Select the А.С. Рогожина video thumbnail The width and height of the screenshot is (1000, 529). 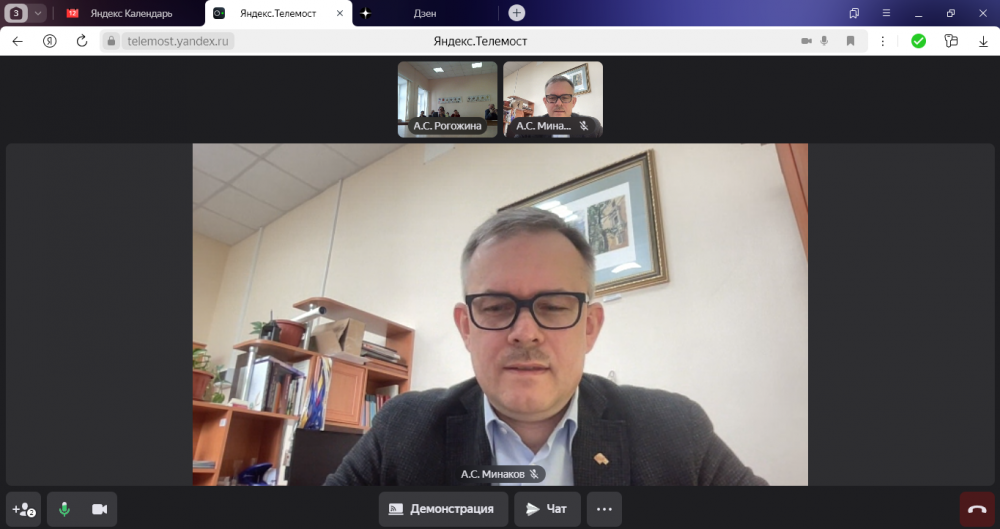coord(447,98)
